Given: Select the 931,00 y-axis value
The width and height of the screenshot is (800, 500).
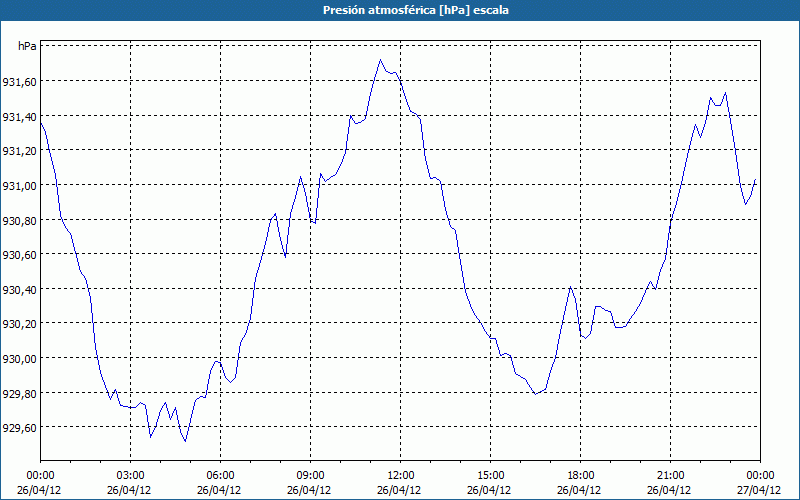Looking at the screenshot, I should click(x=19, y=185).
